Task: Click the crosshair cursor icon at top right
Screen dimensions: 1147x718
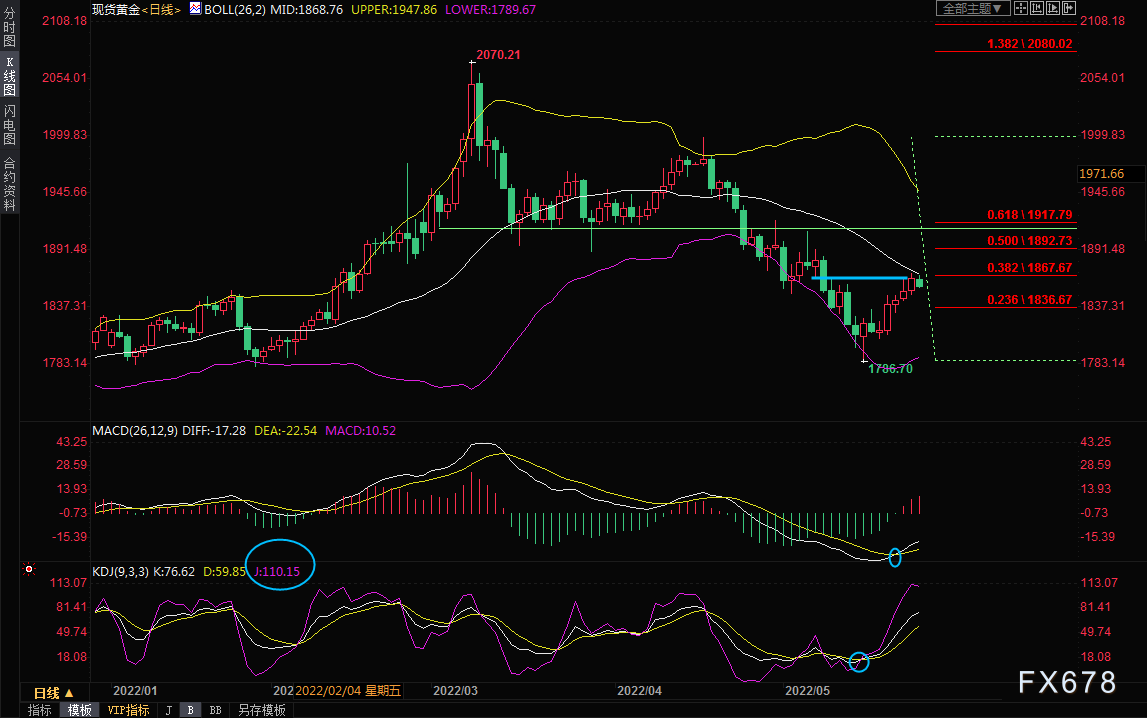Action: [1020, 8]
